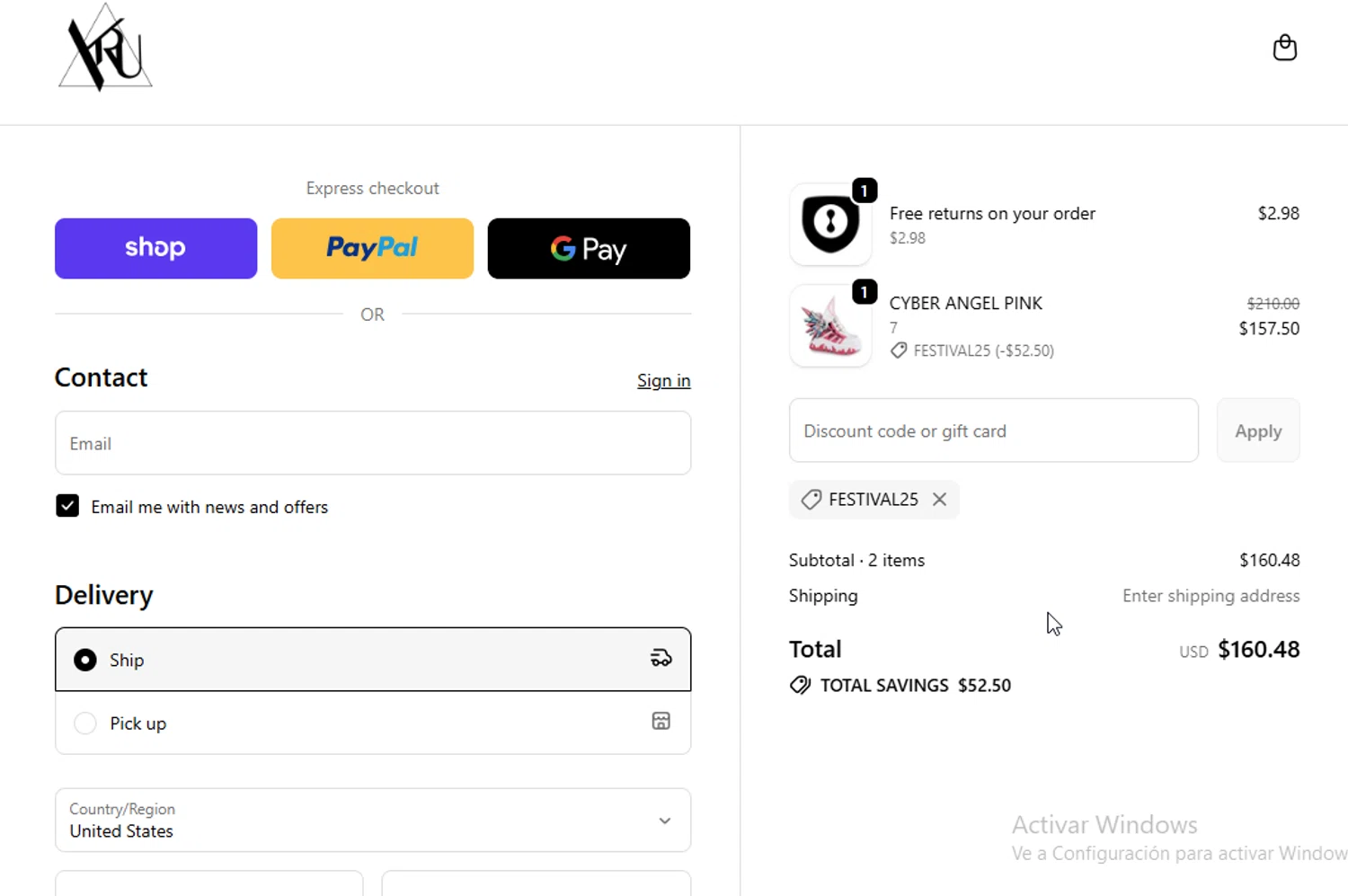1348x896 pixels.
Task: Open the Sign in link
Action: 663,381
